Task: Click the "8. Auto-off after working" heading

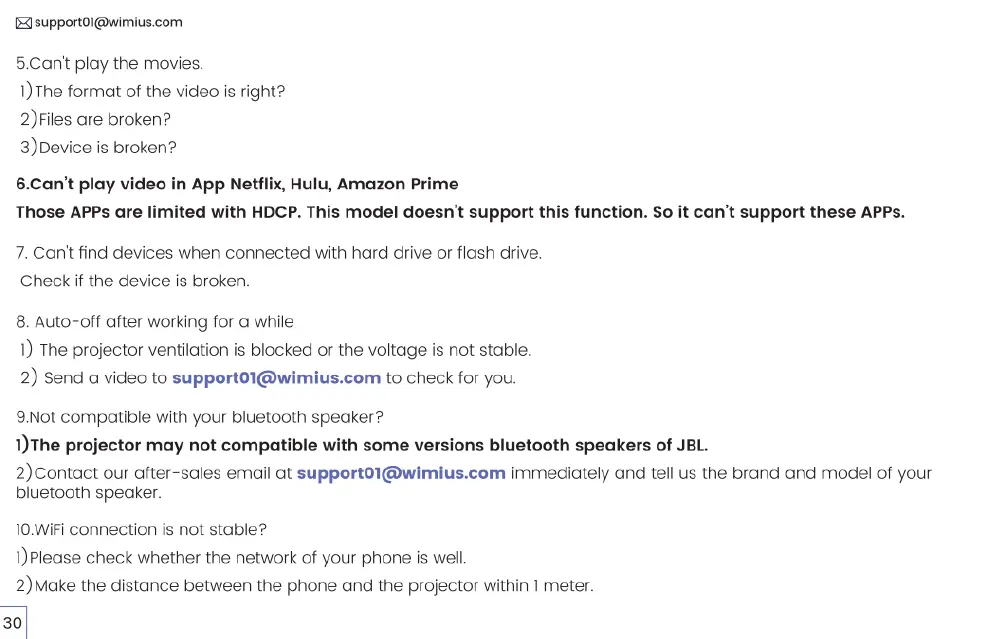Action: [155, 322]
